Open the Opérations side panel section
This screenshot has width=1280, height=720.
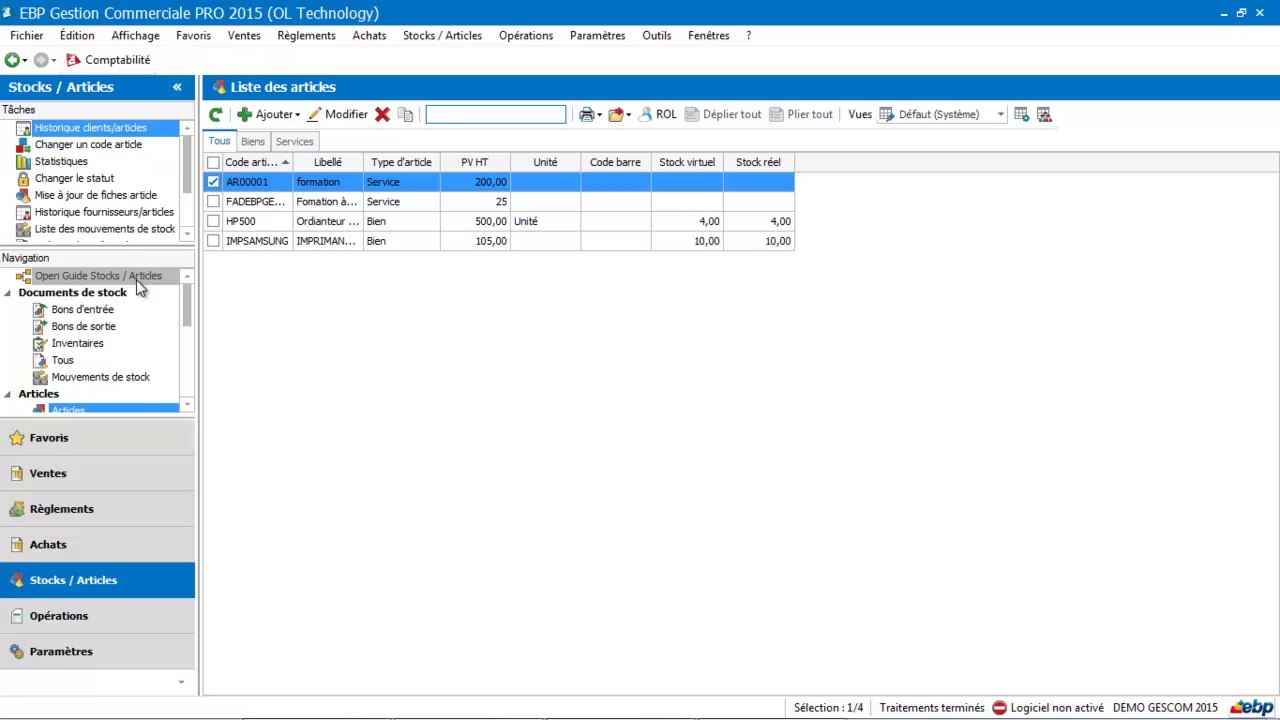[x=97, y=616]
